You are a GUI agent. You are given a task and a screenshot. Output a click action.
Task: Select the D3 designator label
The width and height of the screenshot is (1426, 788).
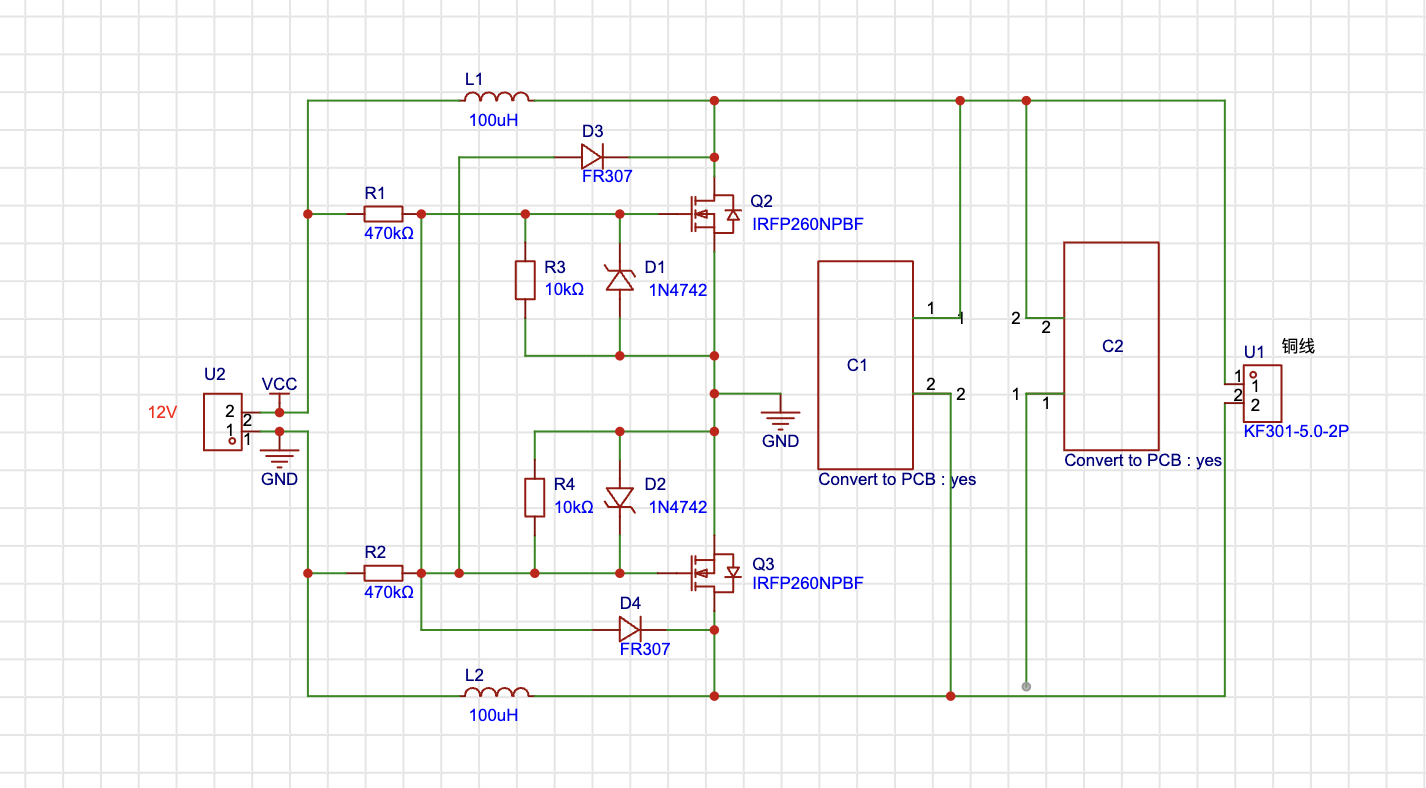[592, 131]
